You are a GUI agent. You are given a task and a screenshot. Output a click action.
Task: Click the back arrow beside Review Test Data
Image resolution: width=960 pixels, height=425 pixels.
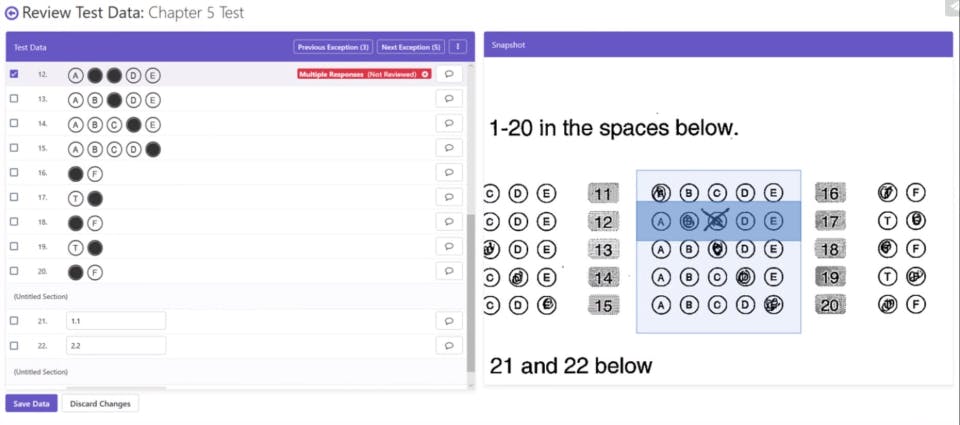[12, 14]
